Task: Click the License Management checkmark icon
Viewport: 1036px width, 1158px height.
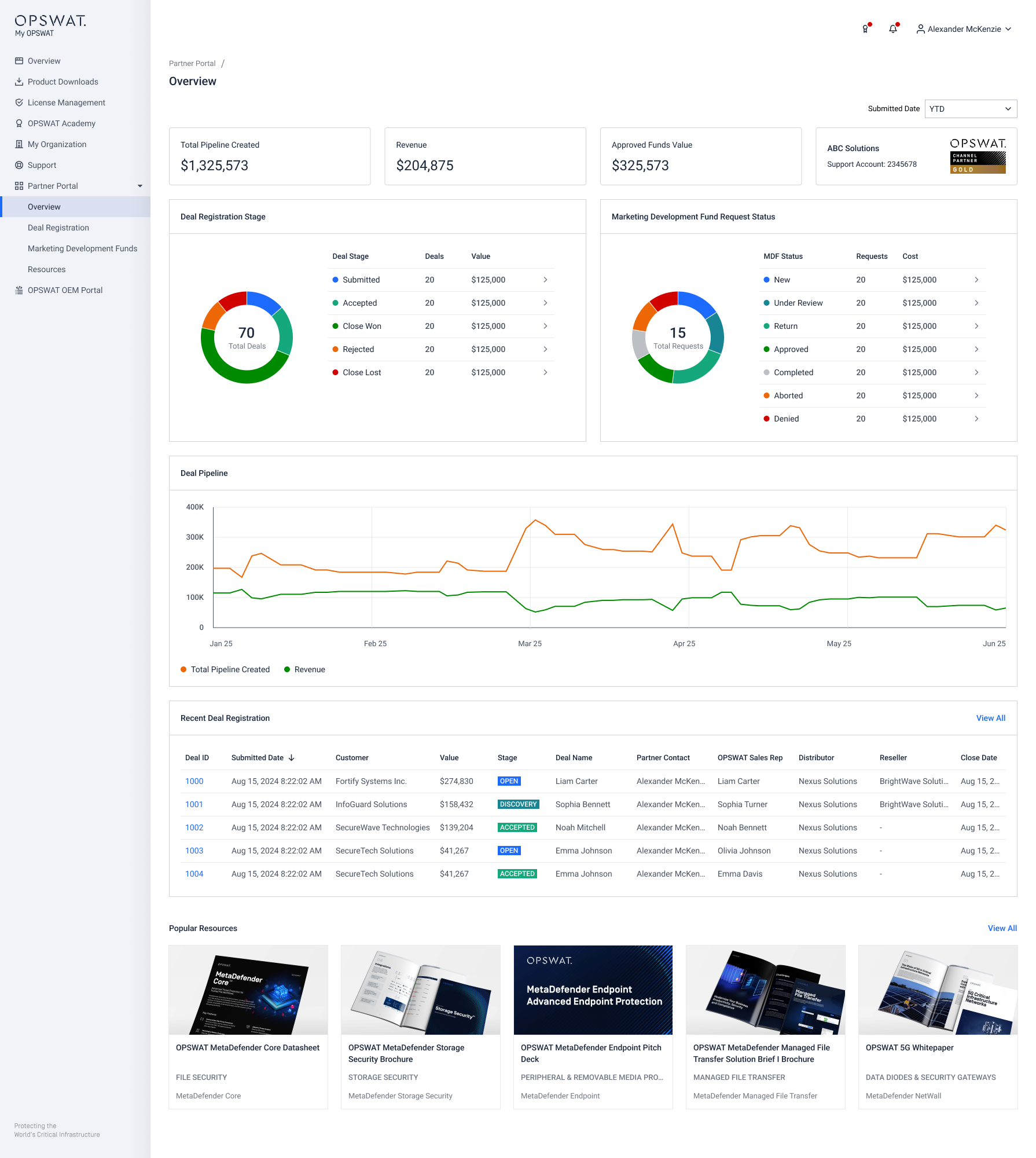Action: click(x=19, y=102)
